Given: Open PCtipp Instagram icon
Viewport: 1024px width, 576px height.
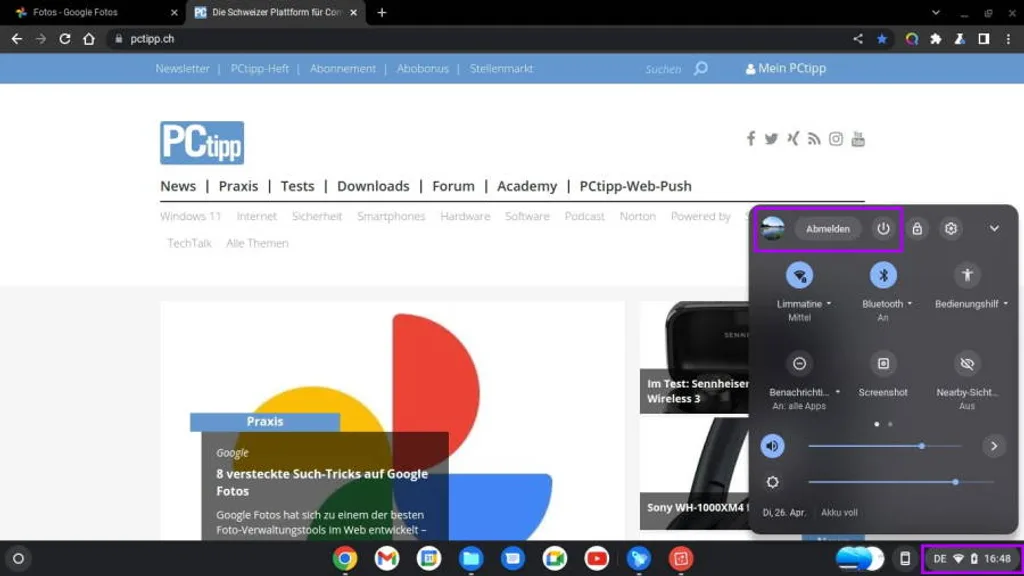Looking at the screenshot, I should click(x=836, y=138).
